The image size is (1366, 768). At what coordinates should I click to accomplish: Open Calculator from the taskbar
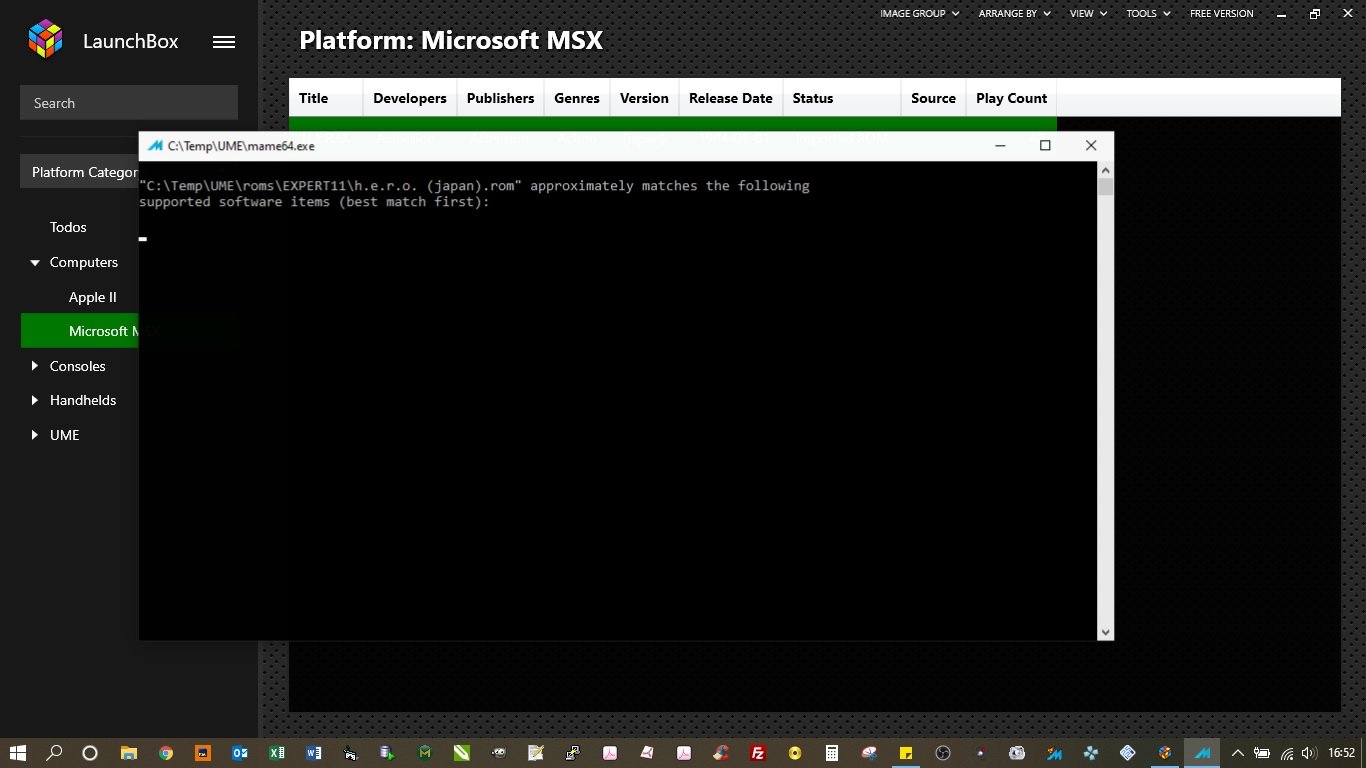pos(832,753)
